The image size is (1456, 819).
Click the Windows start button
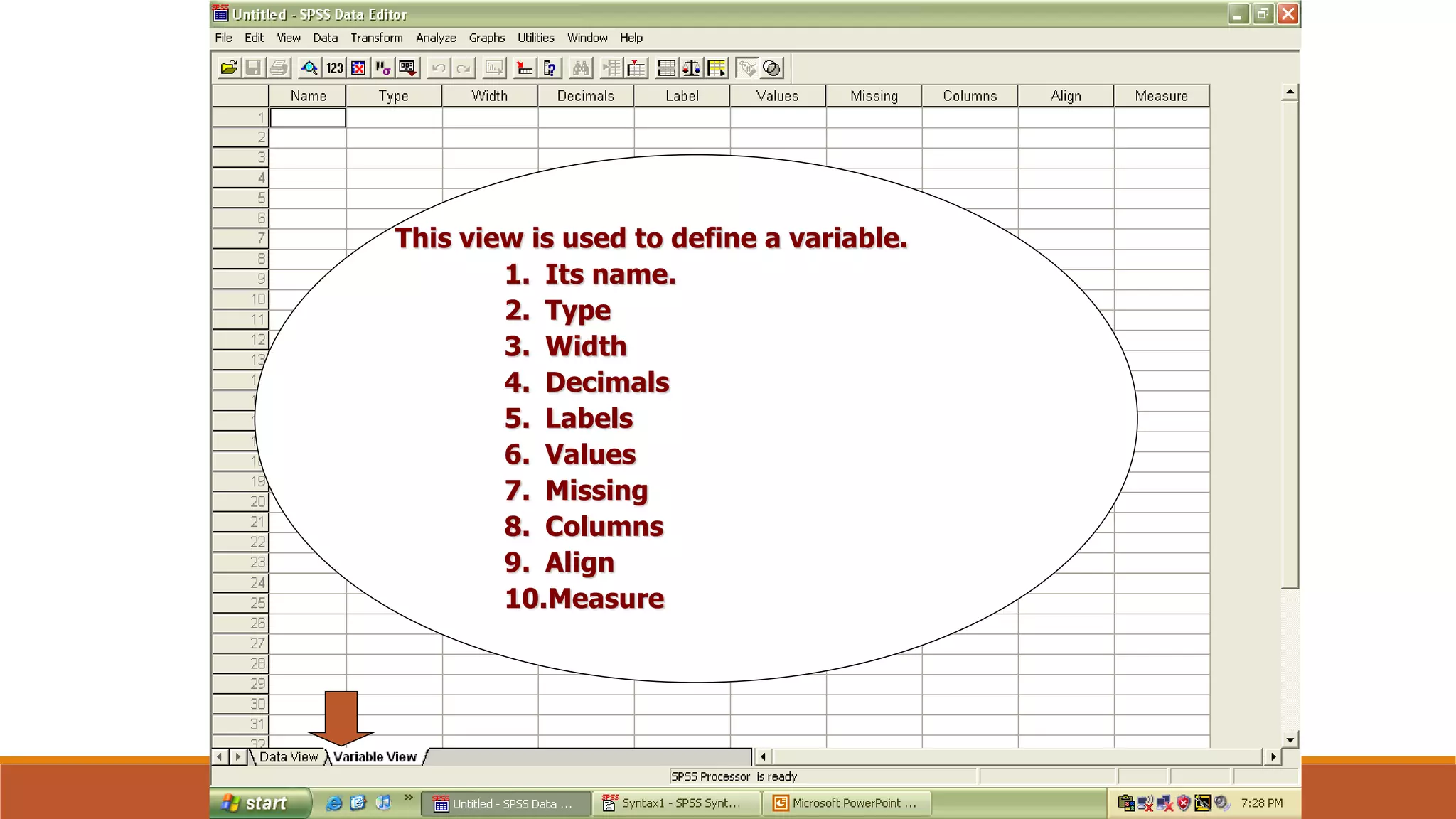click(260, 803)
